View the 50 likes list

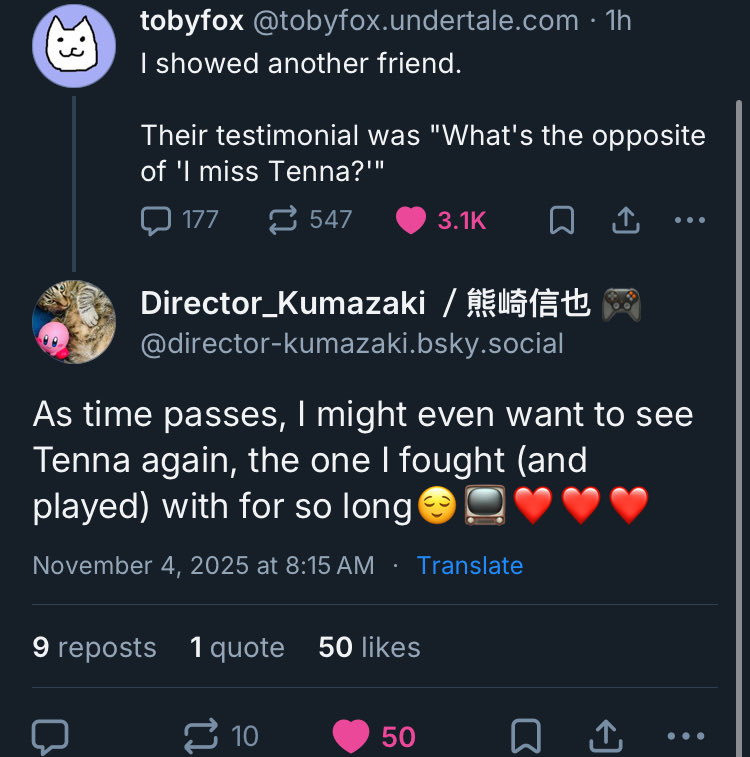pyautogui.click(x=369, y=647)
